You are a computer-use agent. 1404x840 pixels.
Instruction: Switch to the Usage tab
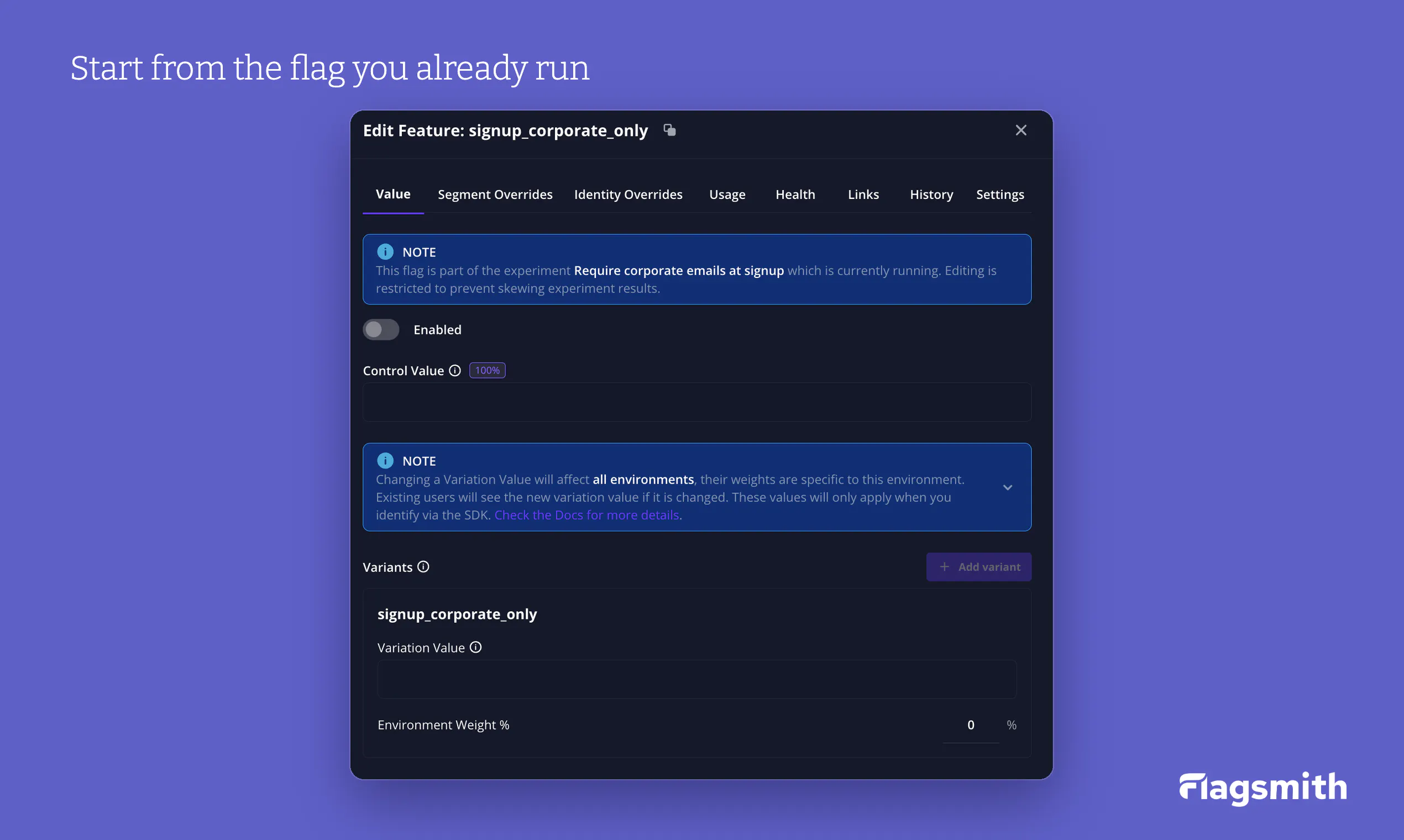pos(727,194)
